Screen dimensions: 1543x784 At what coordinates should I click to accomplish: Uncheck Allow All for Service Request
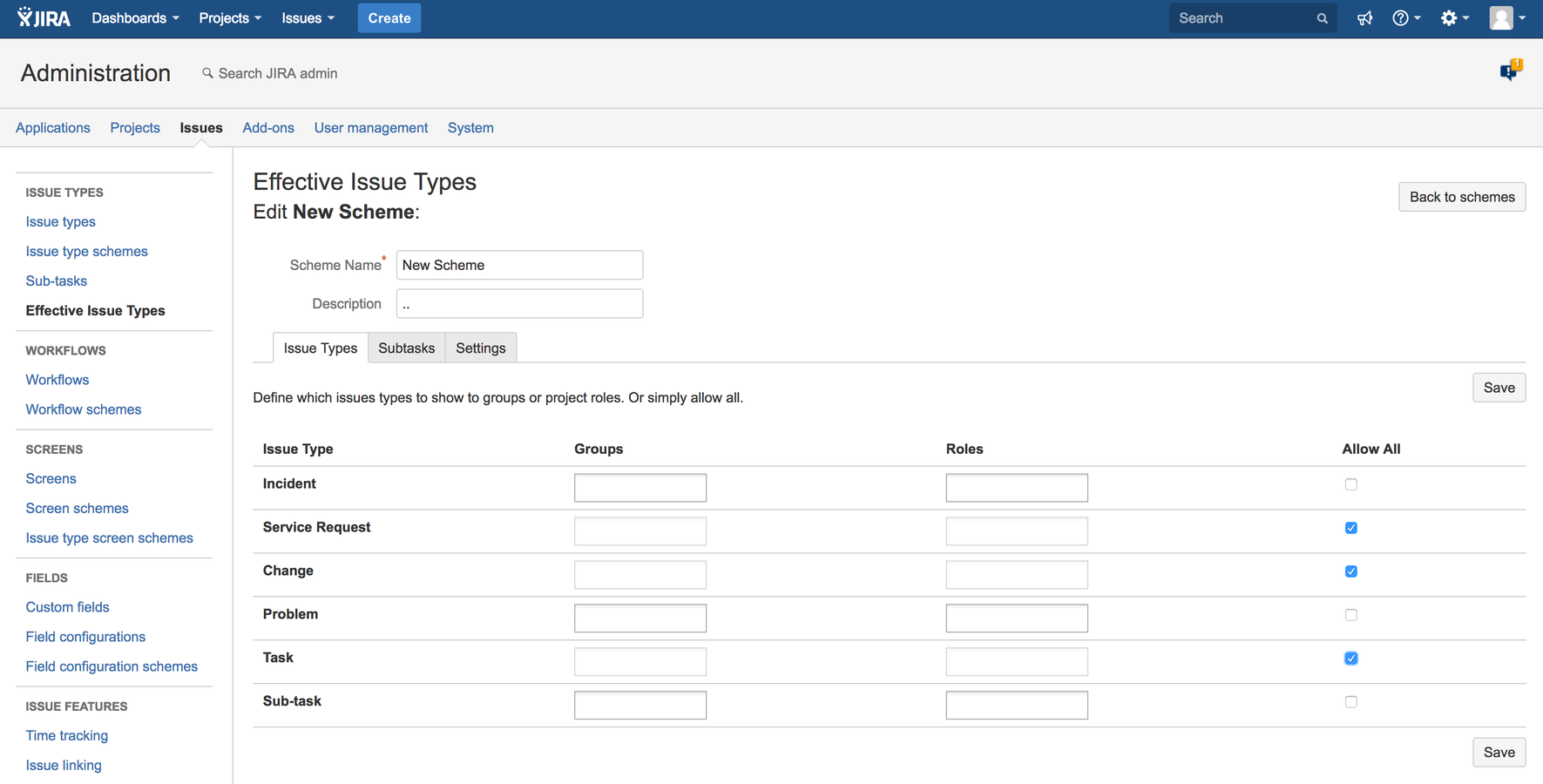[1350, 528]
